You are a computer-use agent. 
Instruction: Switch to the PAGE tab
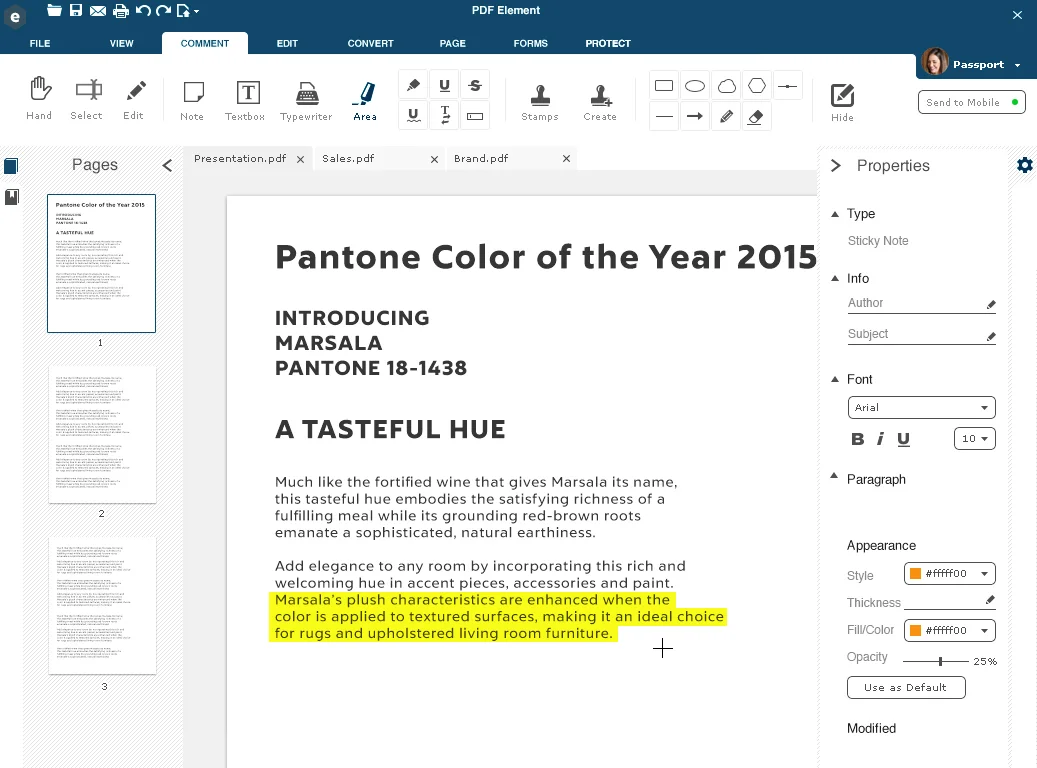point(452,43)
